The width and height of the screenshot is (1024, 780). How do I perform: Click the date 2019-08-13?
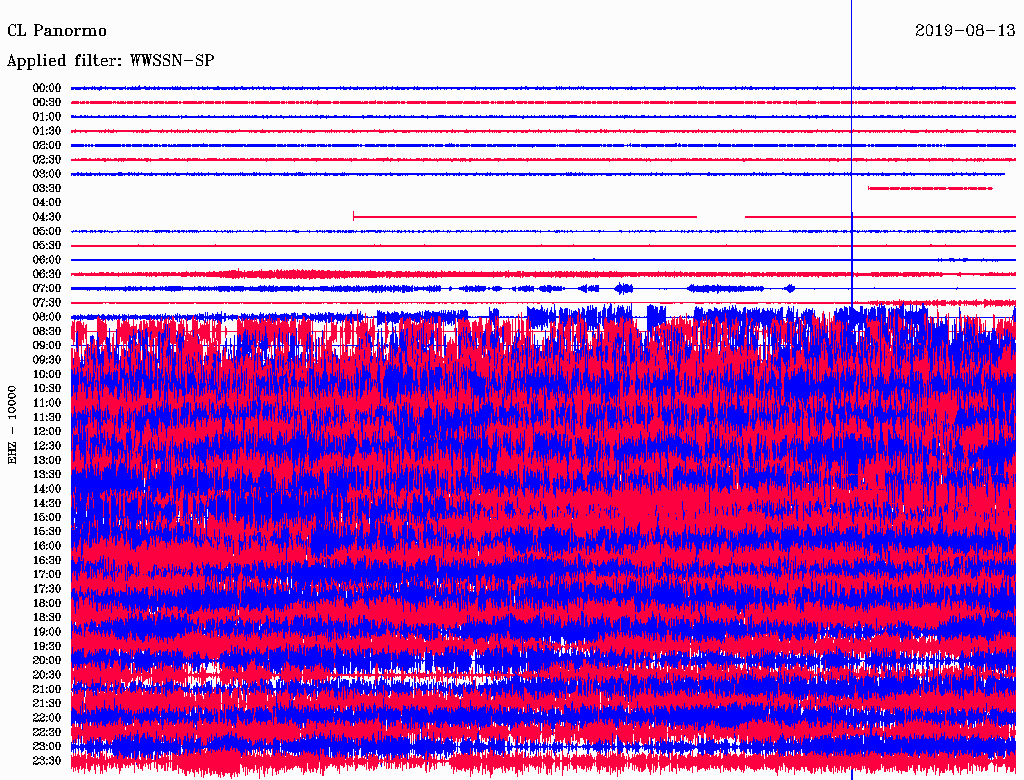coord(965,31)
